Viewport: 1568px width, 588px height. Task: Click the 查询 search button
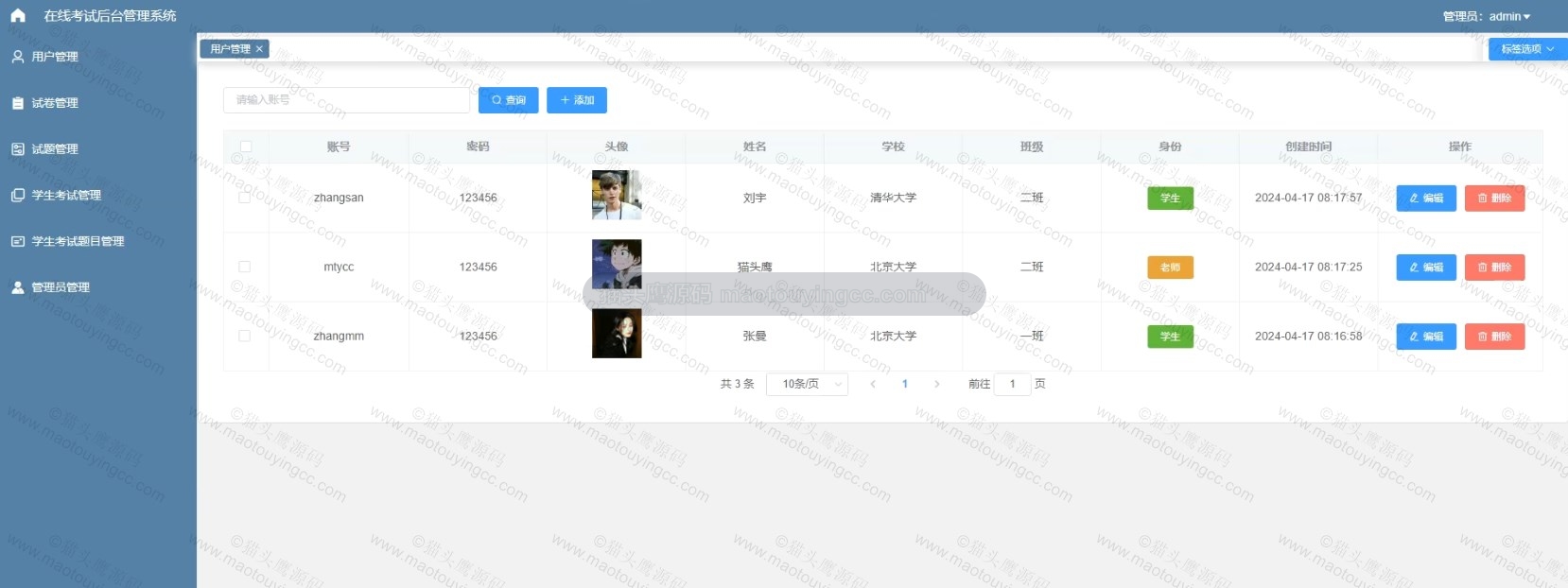(509, 100)
